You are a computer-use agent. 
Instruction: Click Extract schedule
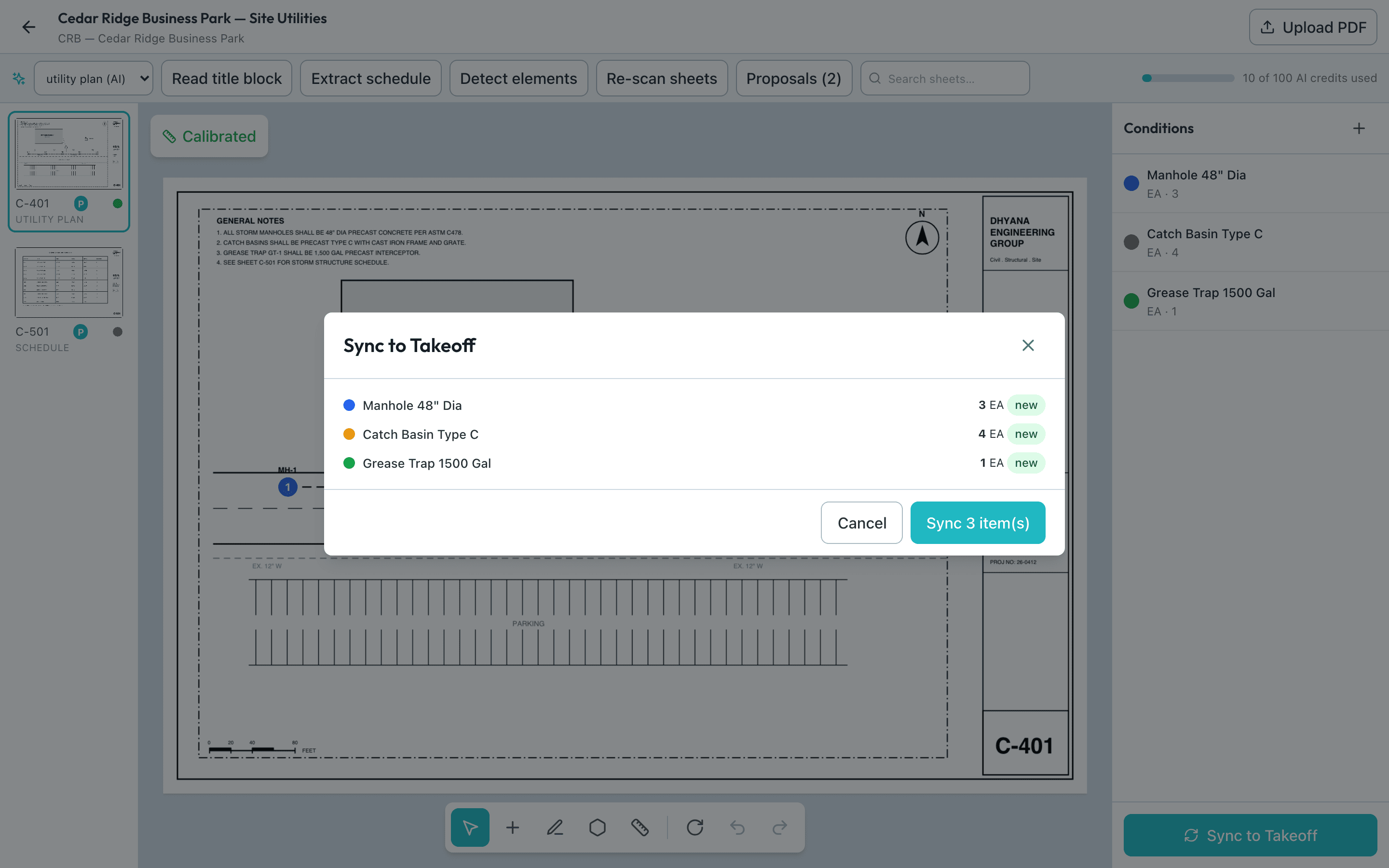[x=371, y=79]
